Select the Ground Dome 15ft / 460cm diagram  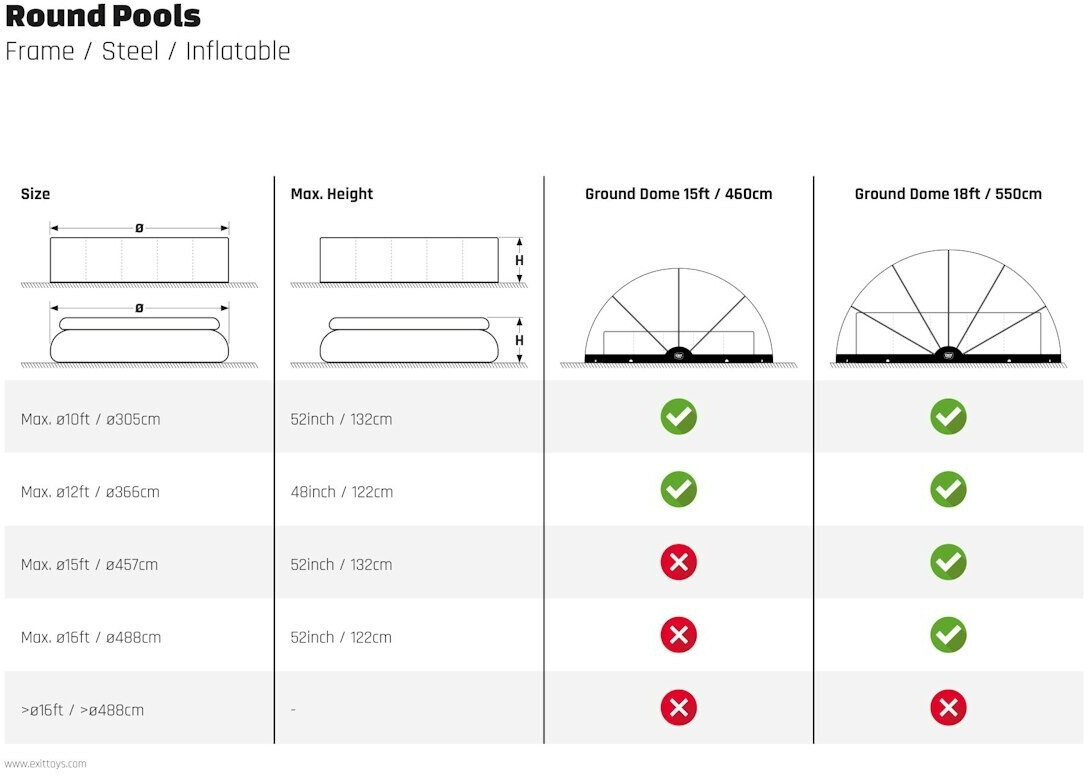pos(679,317)
